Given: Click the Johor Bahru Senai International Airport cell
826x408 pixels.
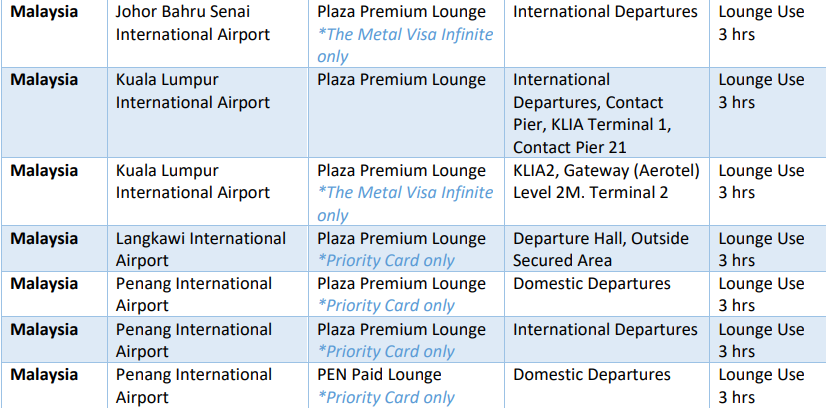Looking at the screenshot, I should pos(208,23).
